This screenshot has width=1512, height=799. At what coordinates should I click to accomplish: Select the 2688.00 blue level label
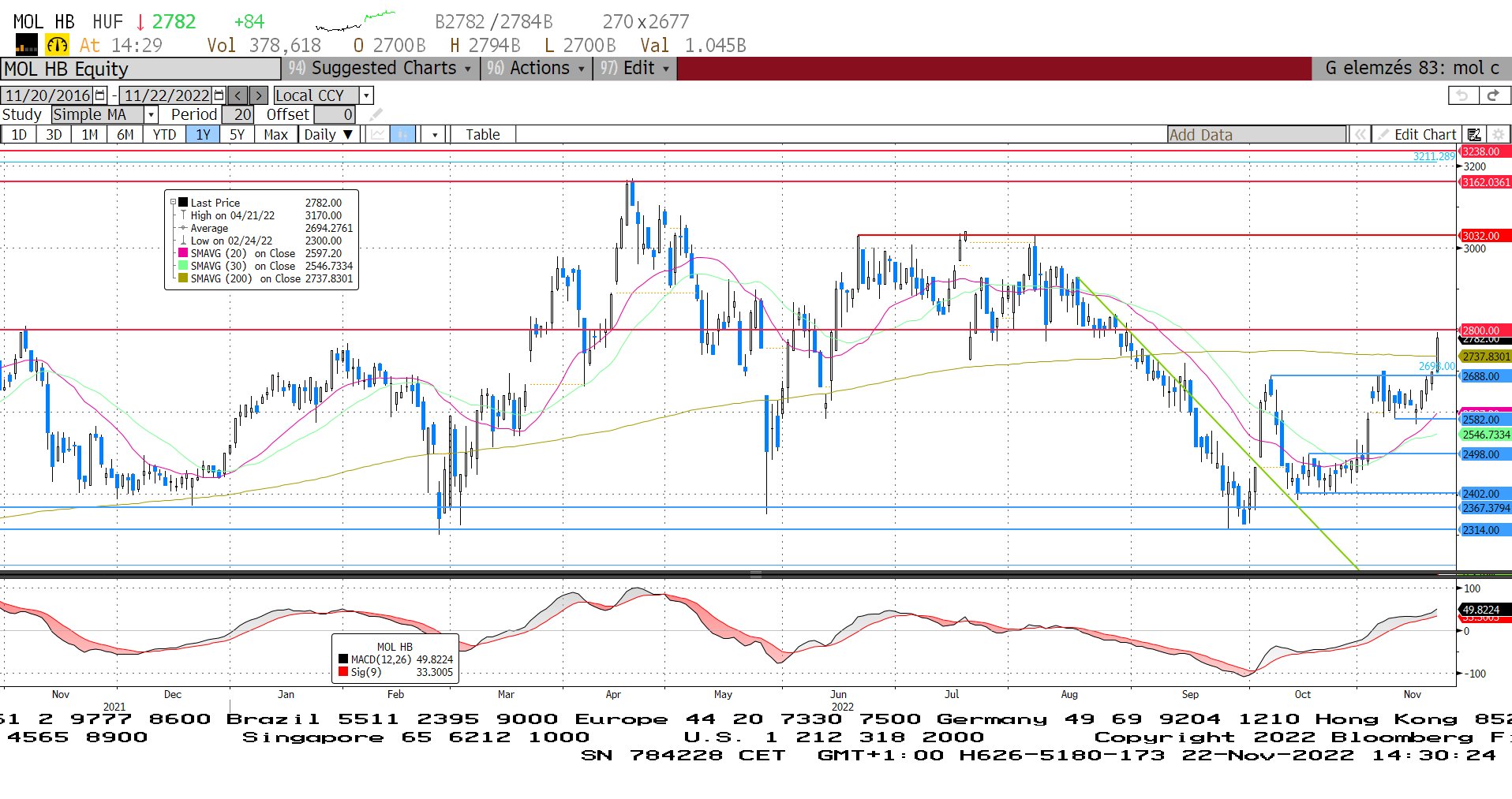pos(1484,376)
